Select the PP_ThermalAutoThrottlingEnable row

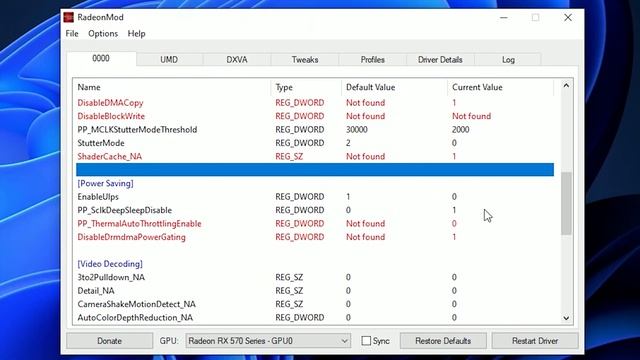[x=315, y=224]
